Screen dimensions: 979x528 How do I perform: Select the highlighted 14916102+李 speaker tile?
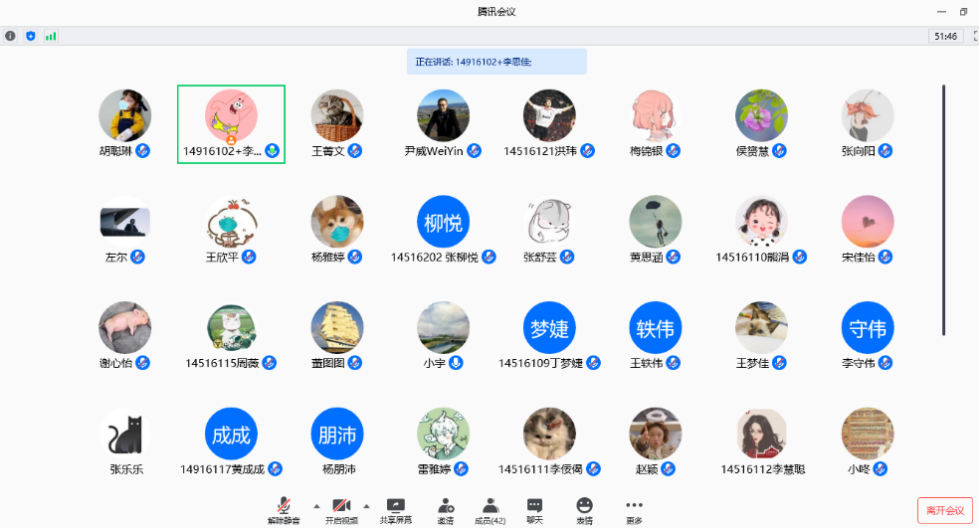point(231,124)
